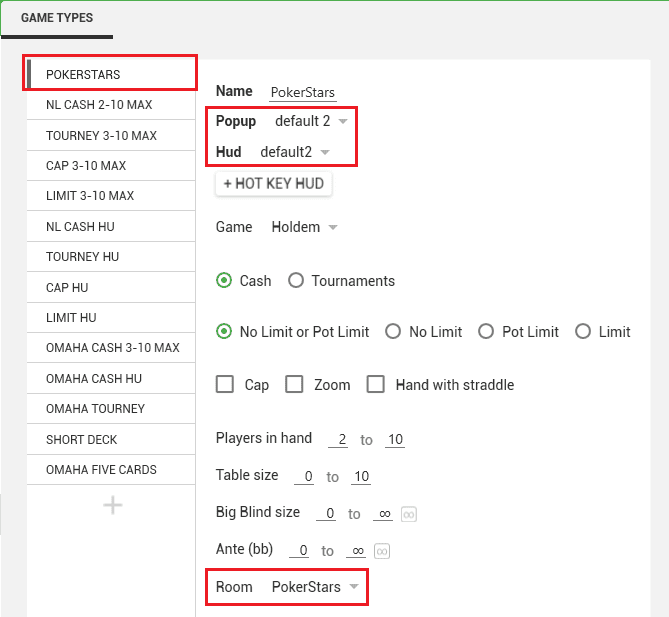Select the Tournaments radio button

(296, 281)
